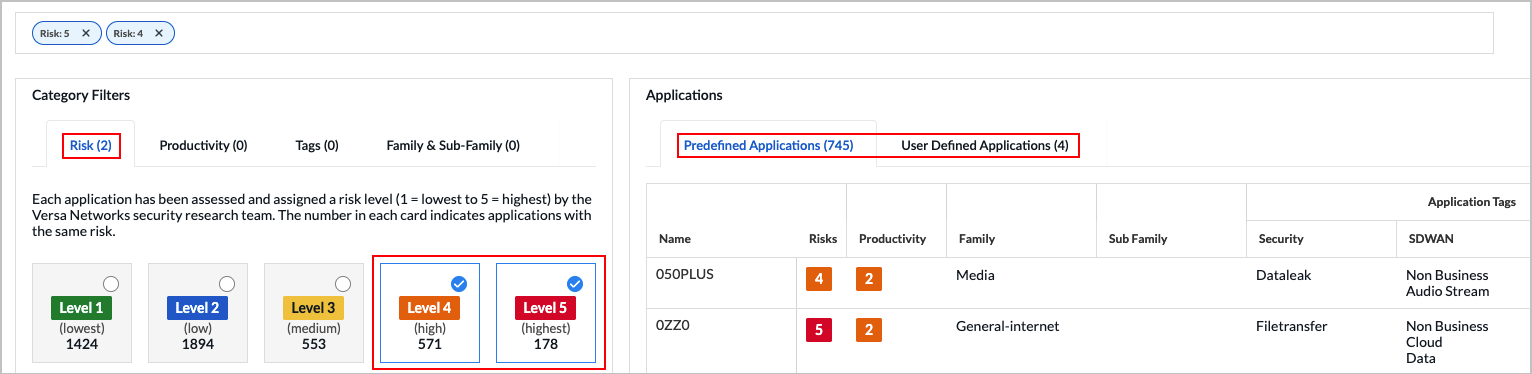1532x374 pixels.
Task: Uncheck the Level 5 risk card checkmark
Action: [575, 283]
